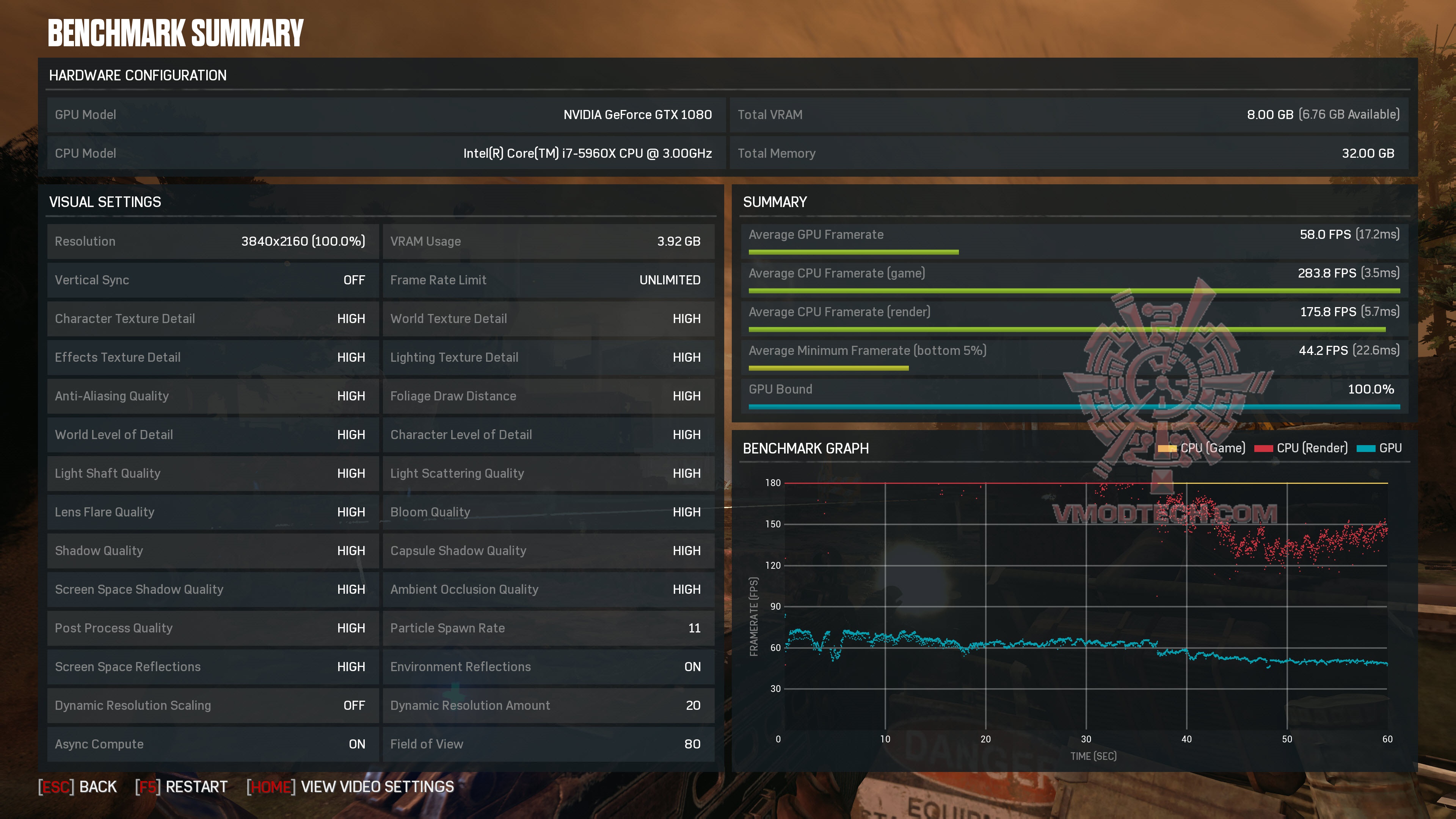Click the Benchmark Graph title

[805, 449]
